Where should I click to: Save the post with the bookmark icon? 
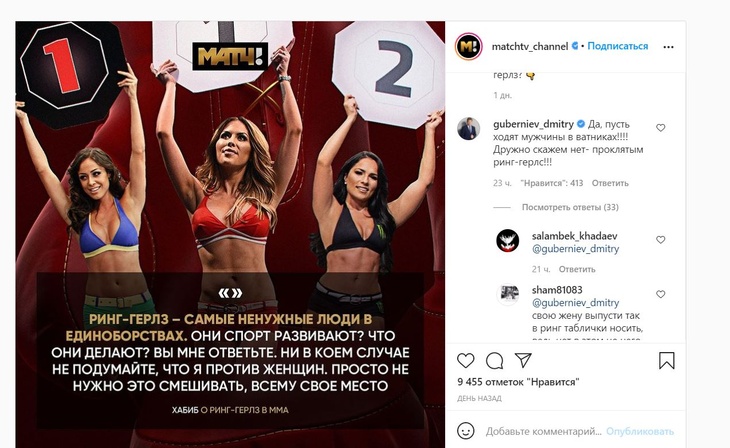(667, 361)
